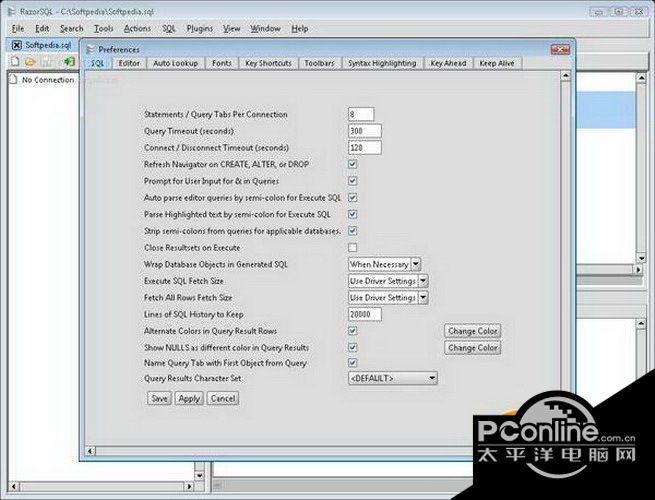The height and width of the screenshot is (500, 655).
Task: Click the Connect / Disconnect Timeout field
Action: pyautogui.click(x=365, y=148)
